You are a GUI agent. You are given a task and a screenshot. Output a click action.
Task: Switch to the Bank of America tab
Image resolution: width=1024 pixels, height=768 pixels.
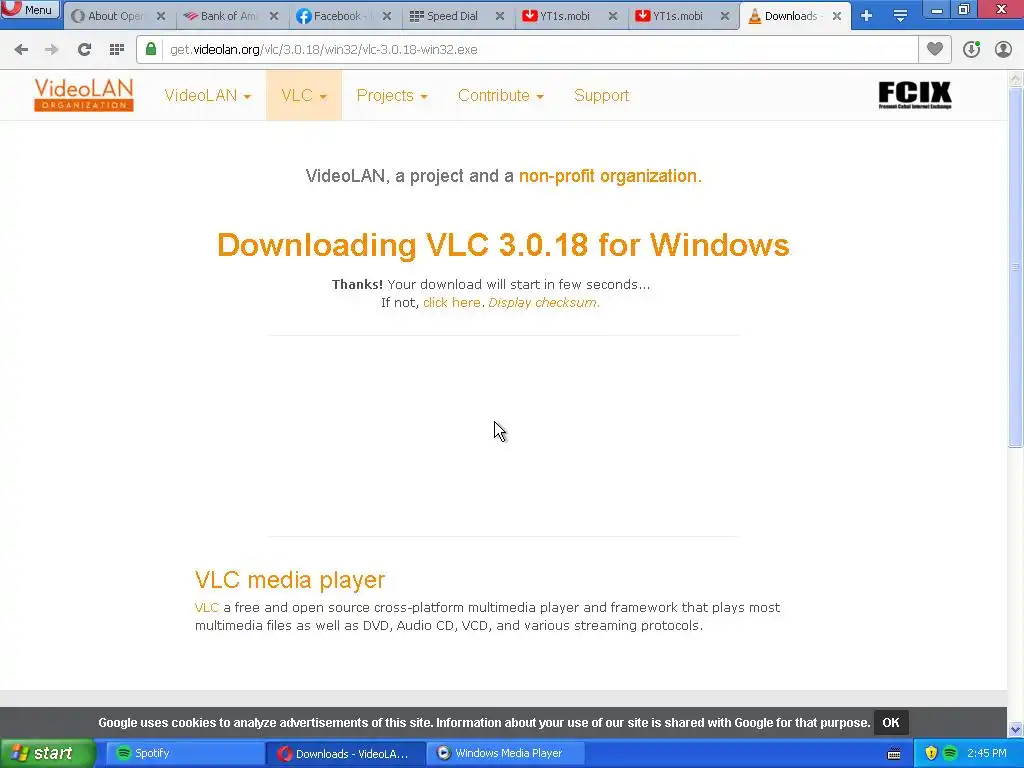tap(221, 16)
